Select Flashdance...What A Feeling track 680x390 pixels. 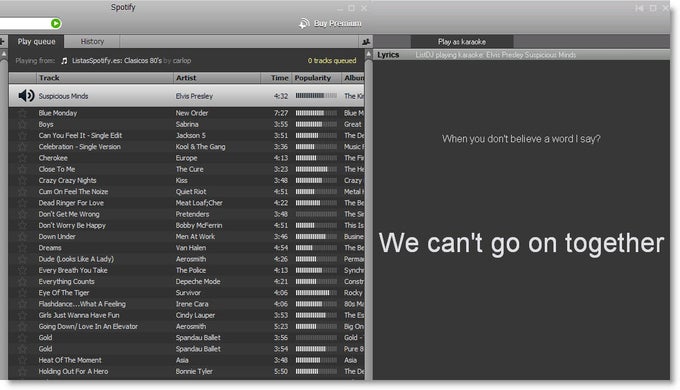pyautogui.click(x=186, y=304)
